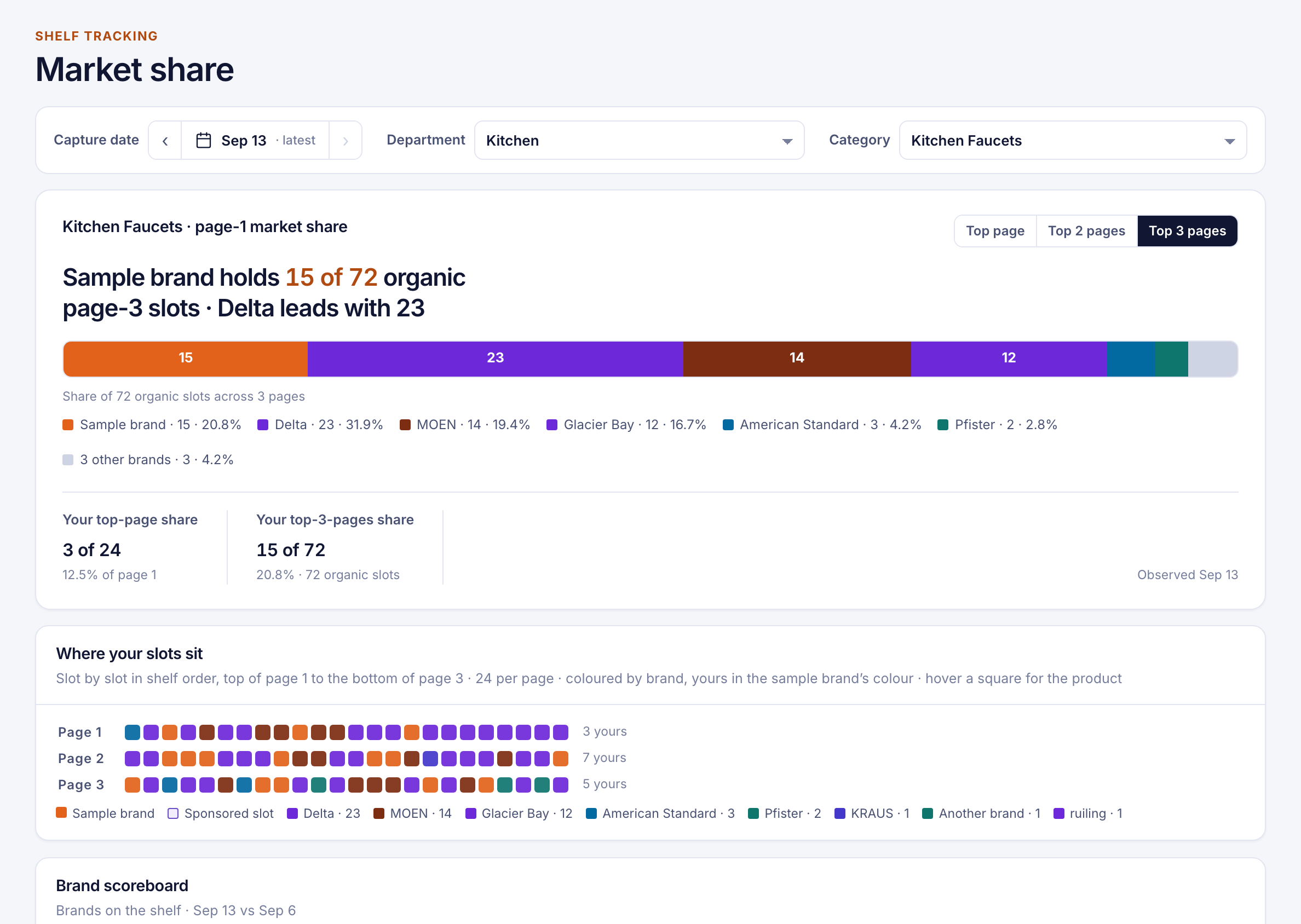Open the Department Kitchen dropdown

(x=639, y=141)
